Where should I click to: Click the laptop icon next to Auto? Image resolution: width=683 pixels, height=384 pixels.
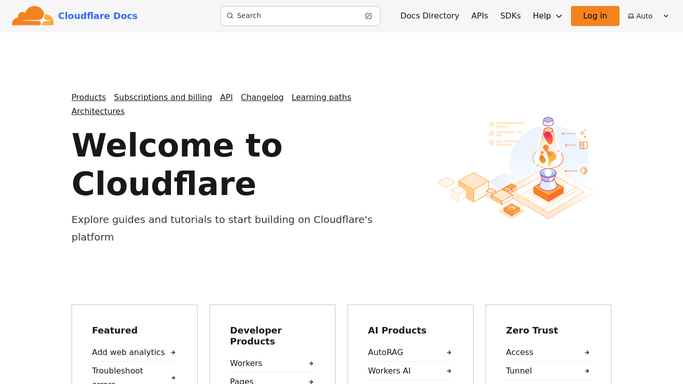(x=631, y=16)
